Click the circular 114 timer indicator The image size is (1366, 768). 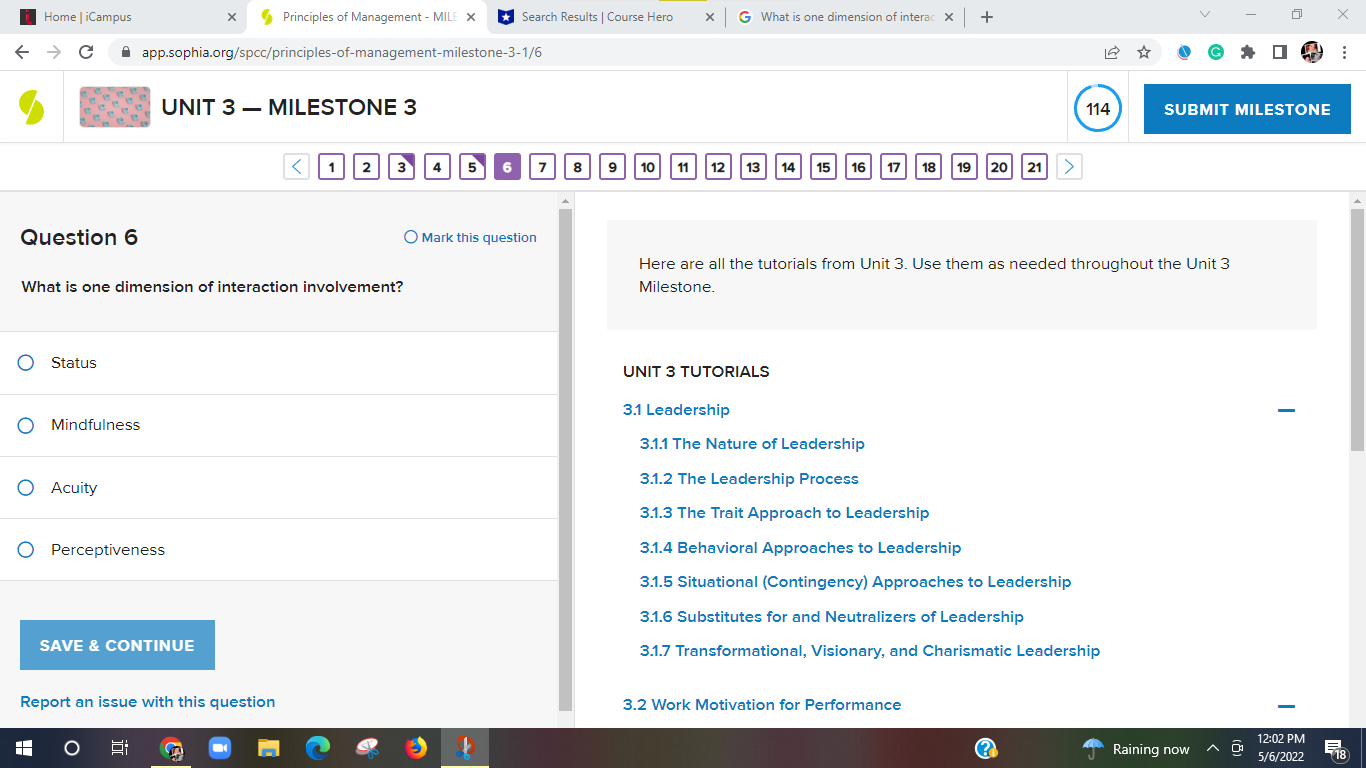click(x=1098, y=109)
